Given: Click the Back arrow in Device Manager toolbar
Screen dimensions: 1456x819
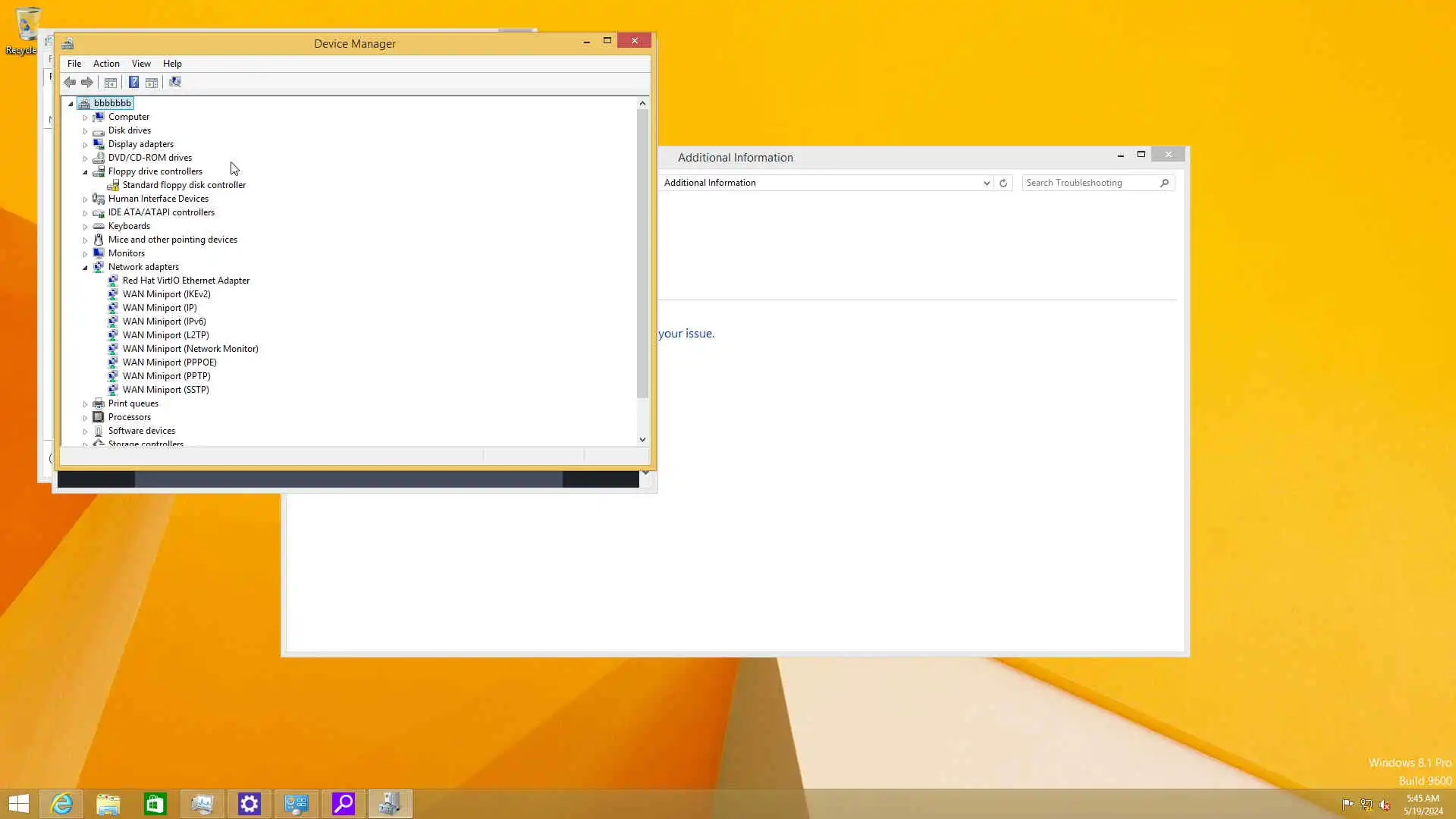Looking at the screenshot, I should (70, 82).
